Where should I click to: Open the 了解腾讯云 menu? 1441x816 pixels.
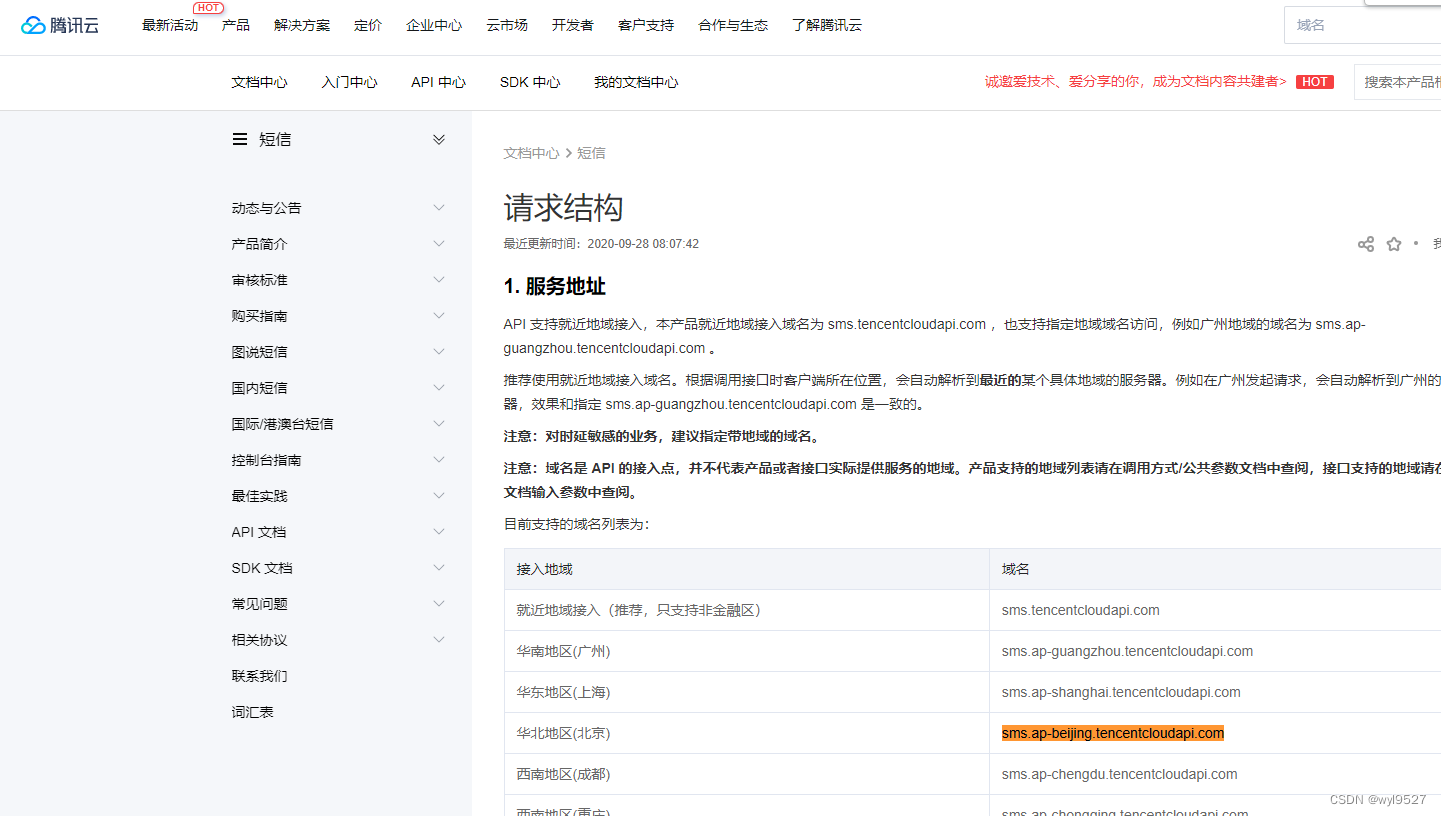(x=827, y=25)
